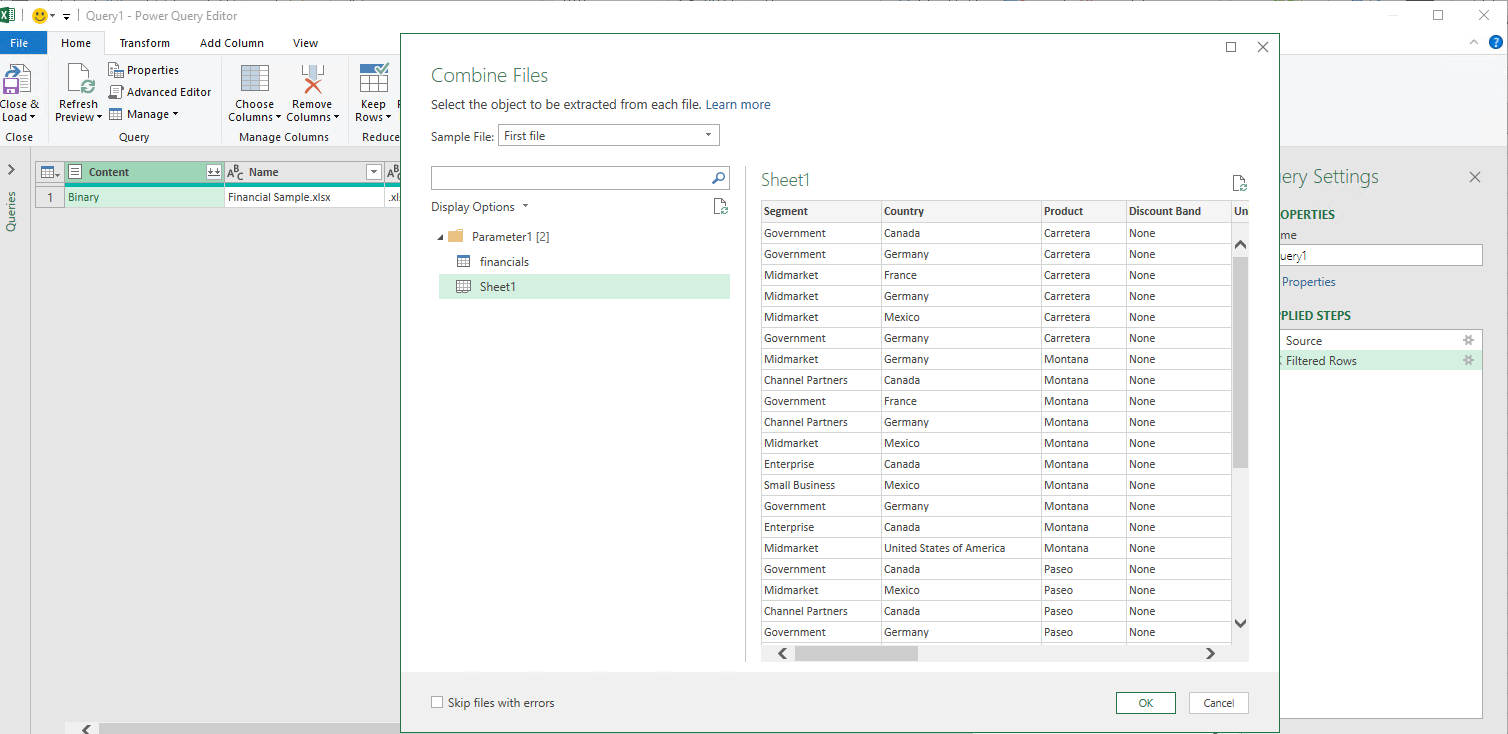The height and width of the screenshot is (734, 1508).
Task: Collapse the ribbon with the caret
Action: (x=1474, y=42)
